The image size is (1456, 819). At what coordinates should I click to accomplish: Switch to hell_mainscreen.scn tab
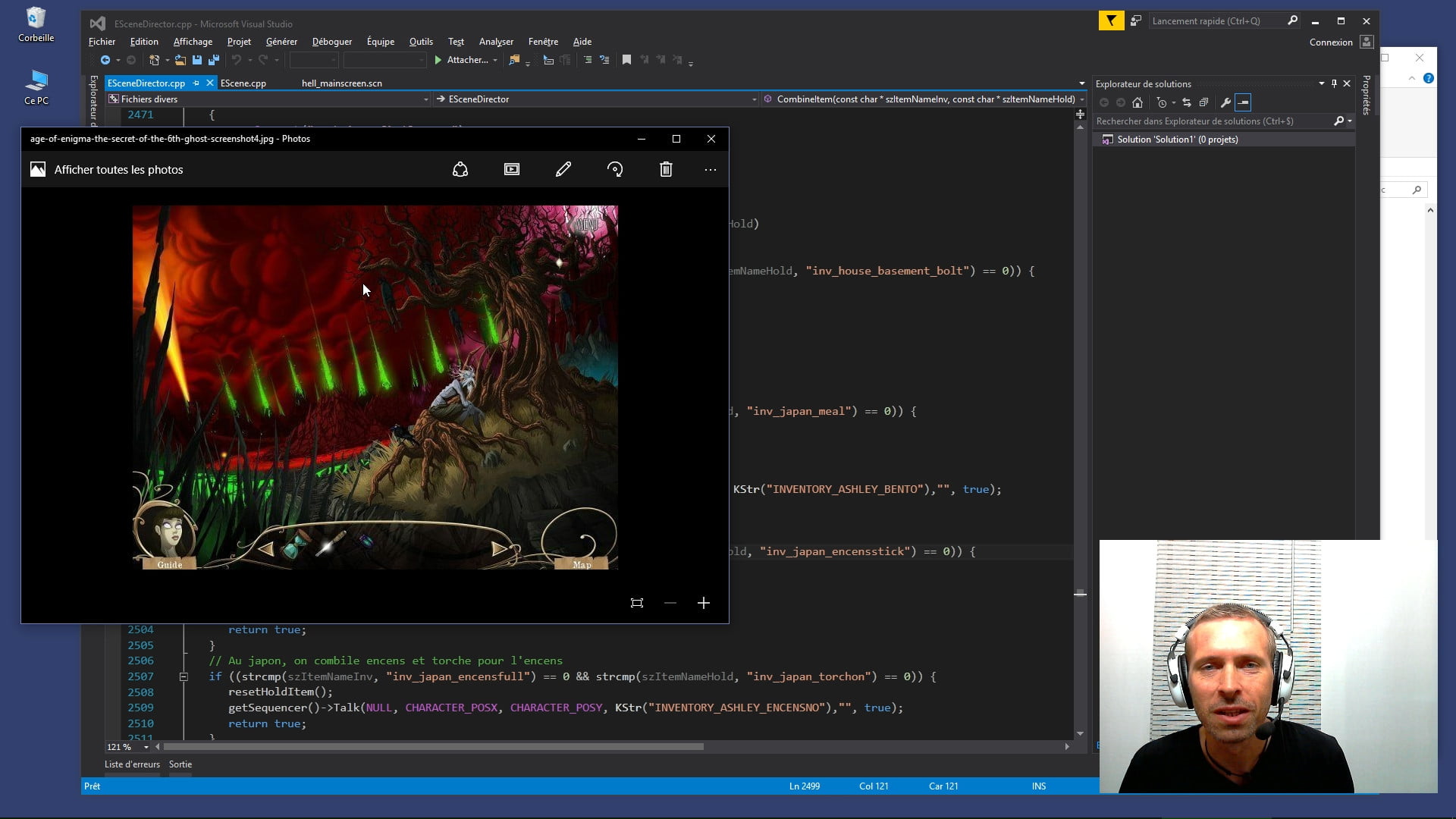(342, 83)
